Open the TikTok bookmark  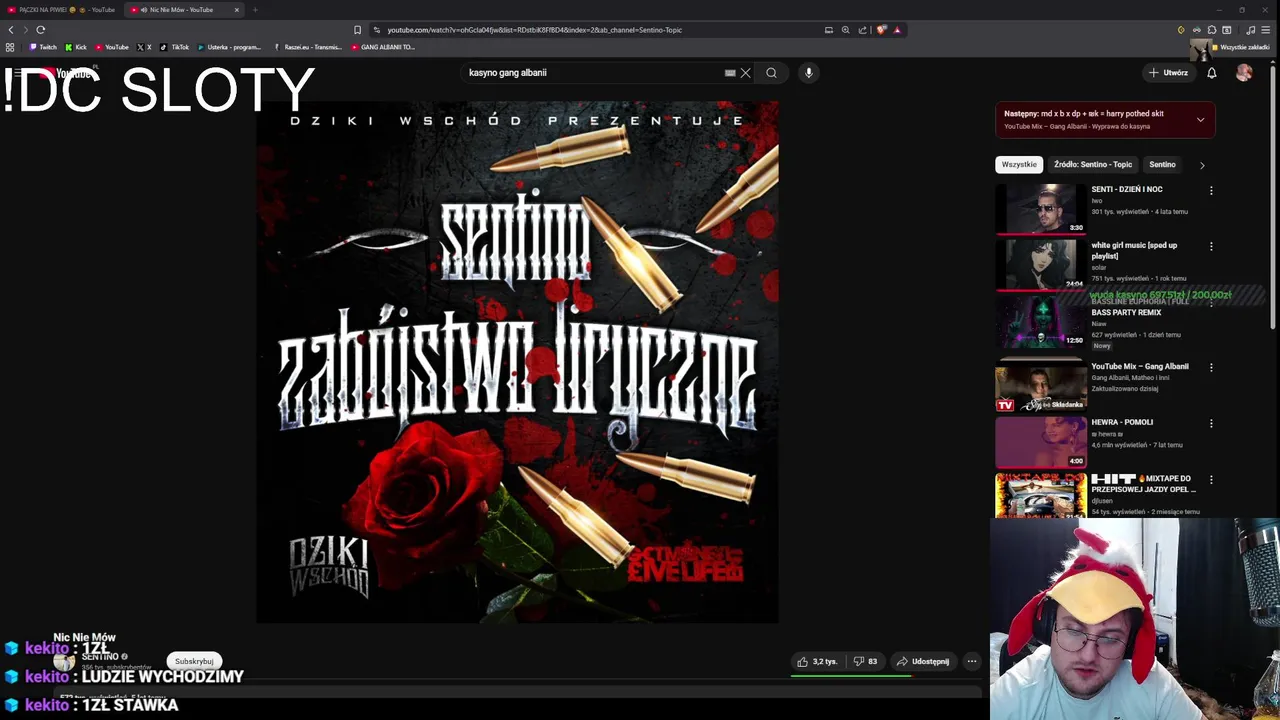[174, 47]
